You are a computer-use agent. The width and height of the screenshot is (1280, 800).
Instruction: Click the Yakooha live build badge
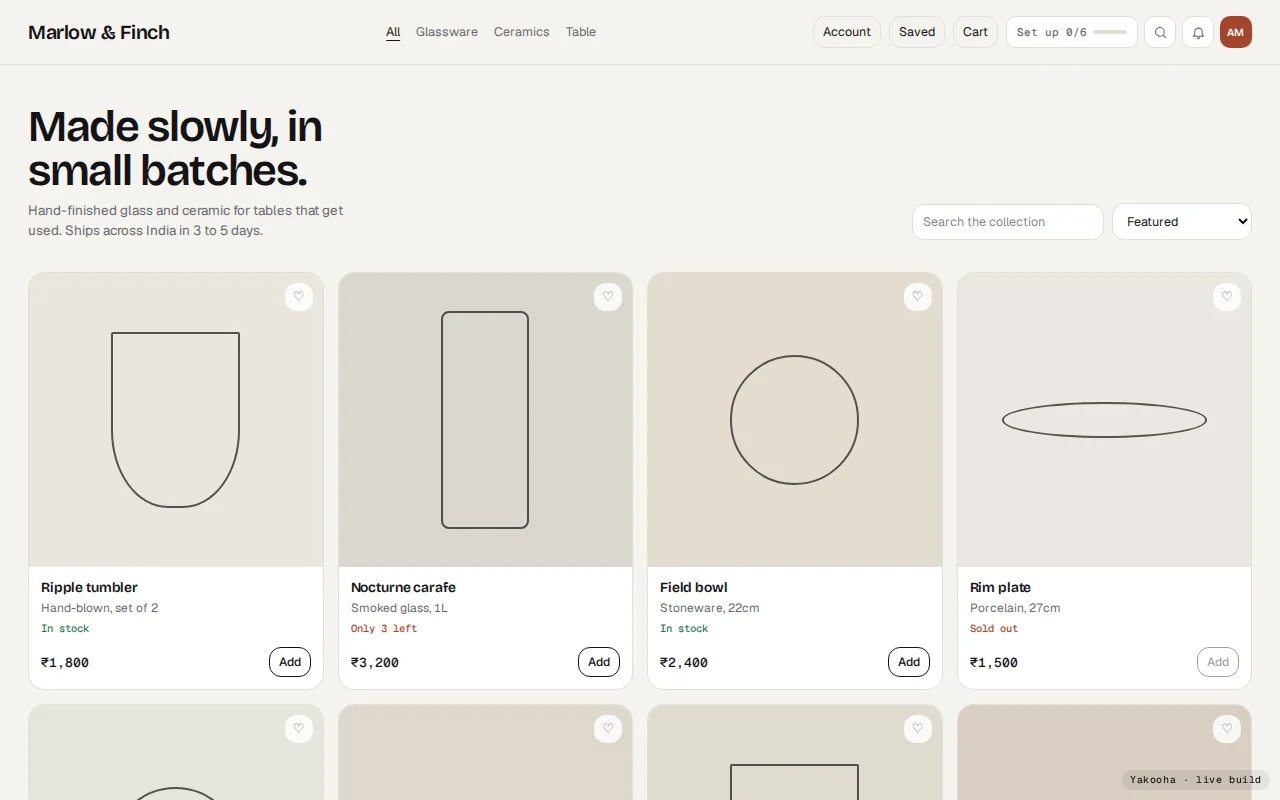click(1196, 780)
